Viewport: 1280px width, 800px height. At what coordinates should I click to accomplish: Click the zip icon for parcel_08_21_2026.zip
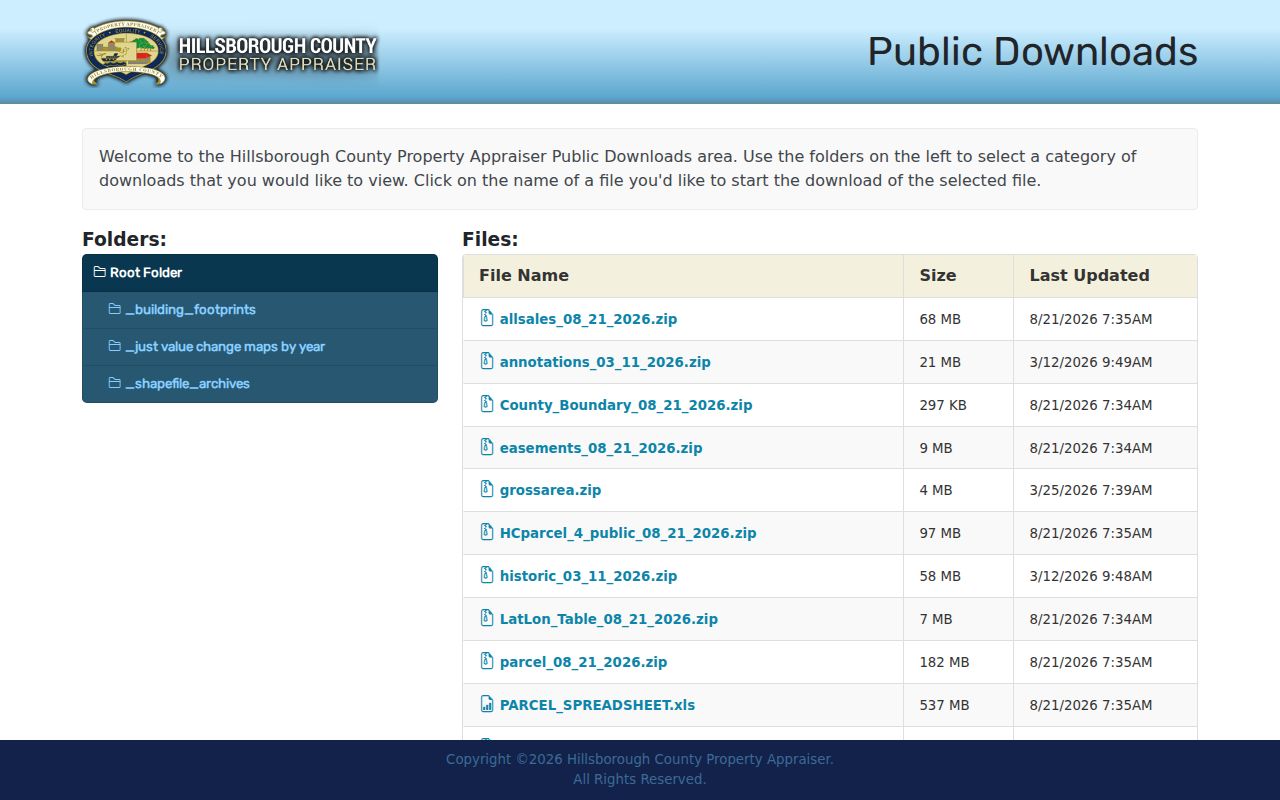(487, 661)
